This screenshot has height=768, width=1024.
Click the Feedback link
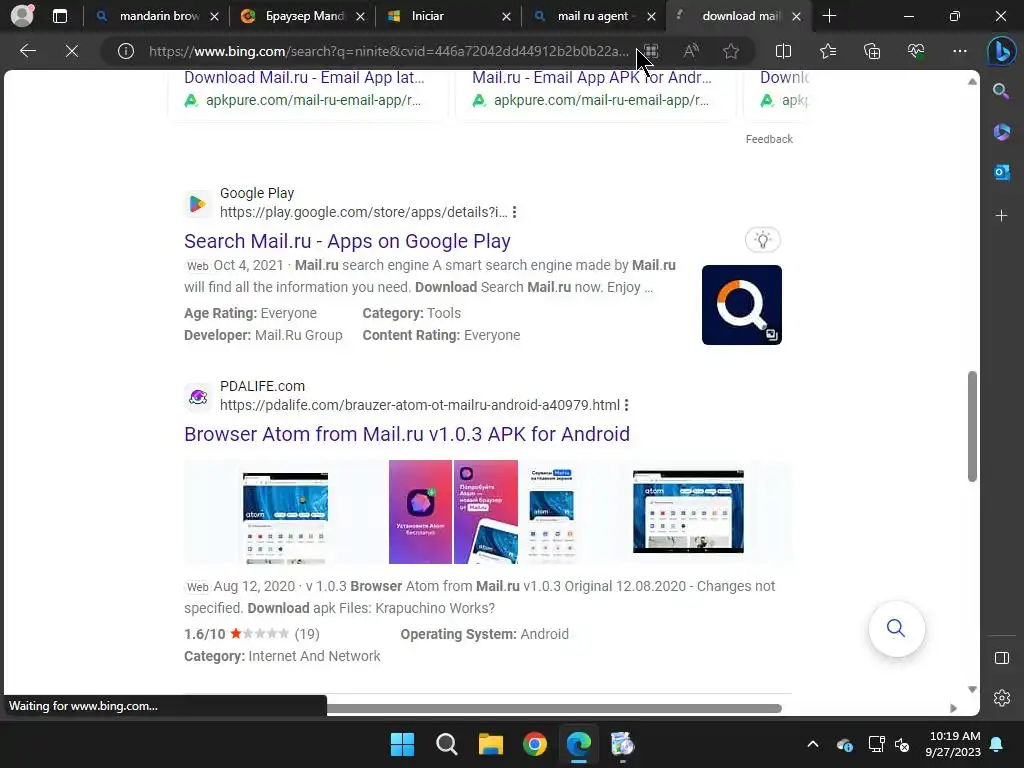tap(769, 139)
